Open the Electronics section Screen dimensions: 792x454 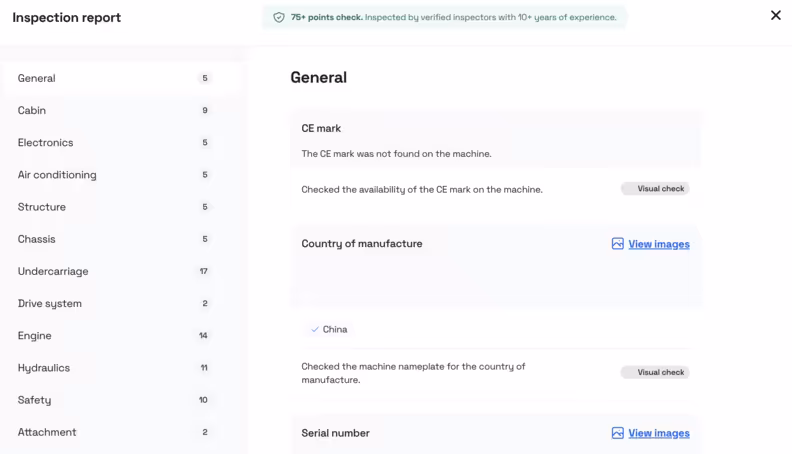[x=45, y=143]
